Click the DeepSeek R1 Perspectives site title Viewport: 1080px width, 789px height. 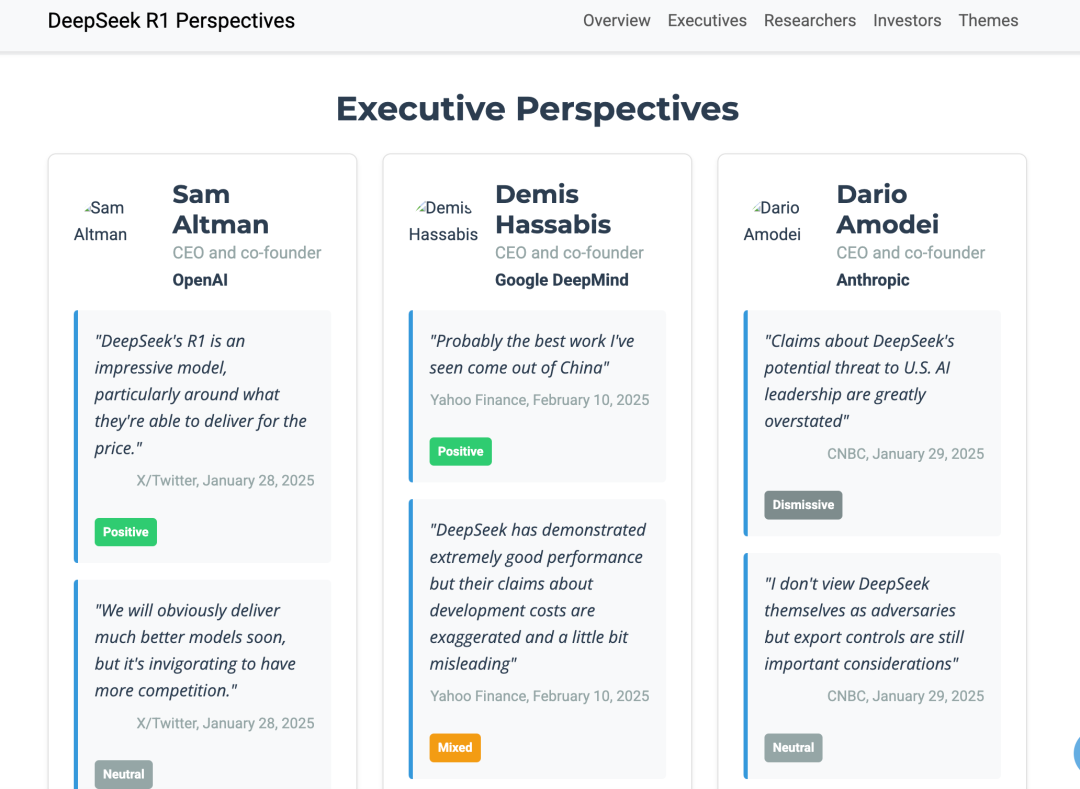point(171,20)
